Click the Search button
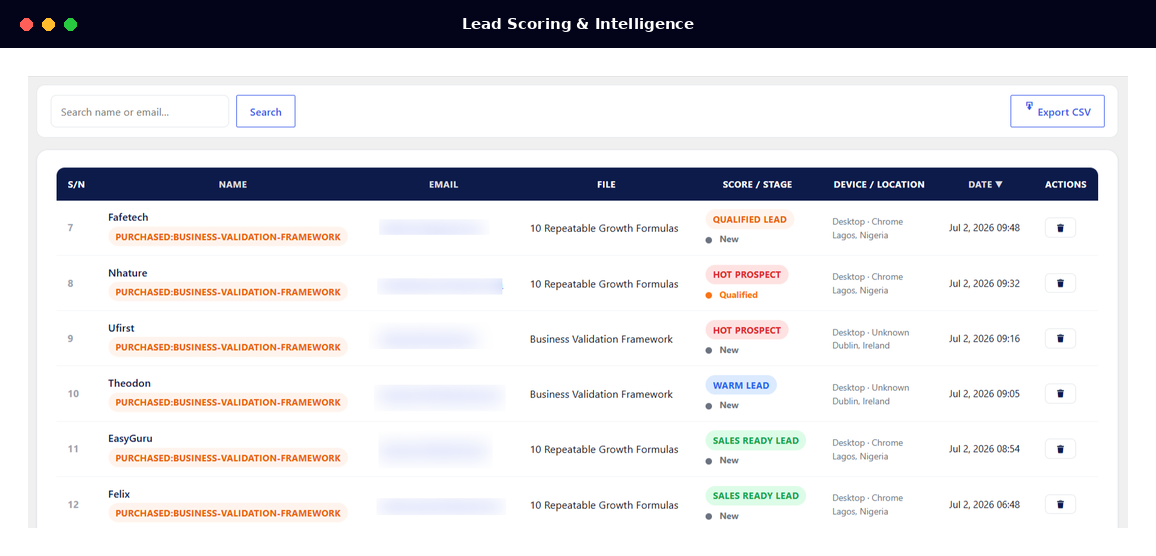This screenshot has height=556, width=1156. (x=265, y=111)
